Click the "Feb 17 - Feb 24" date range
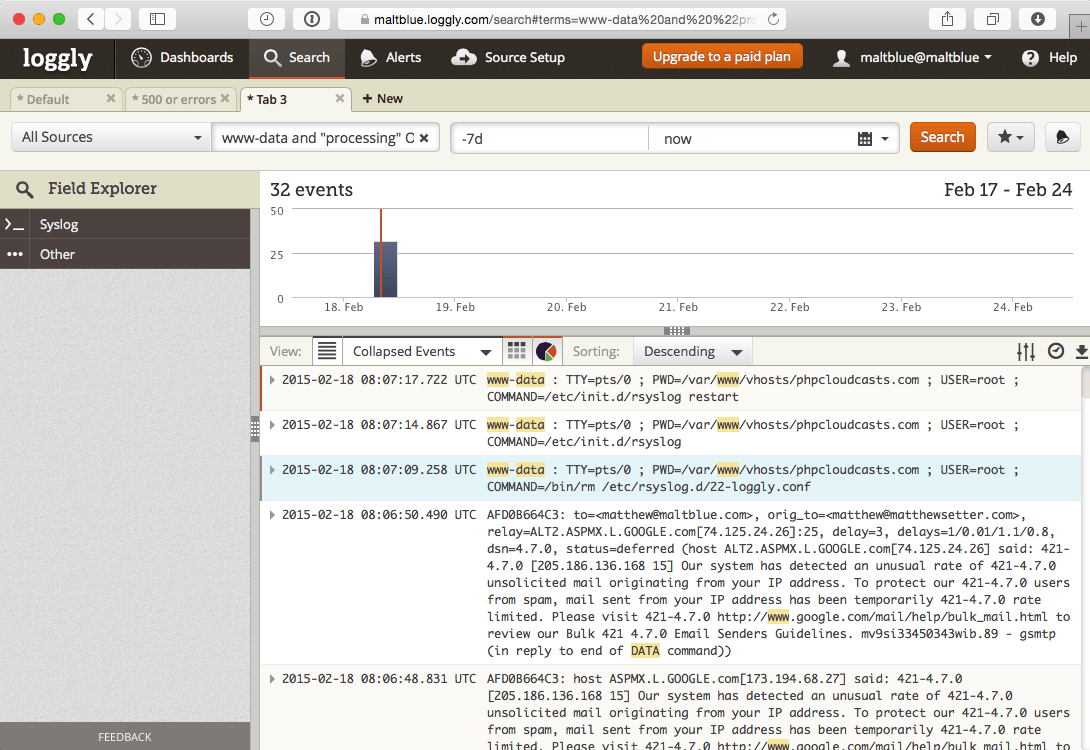This screenshot has width=1090, height=750. pos(1008,190)
